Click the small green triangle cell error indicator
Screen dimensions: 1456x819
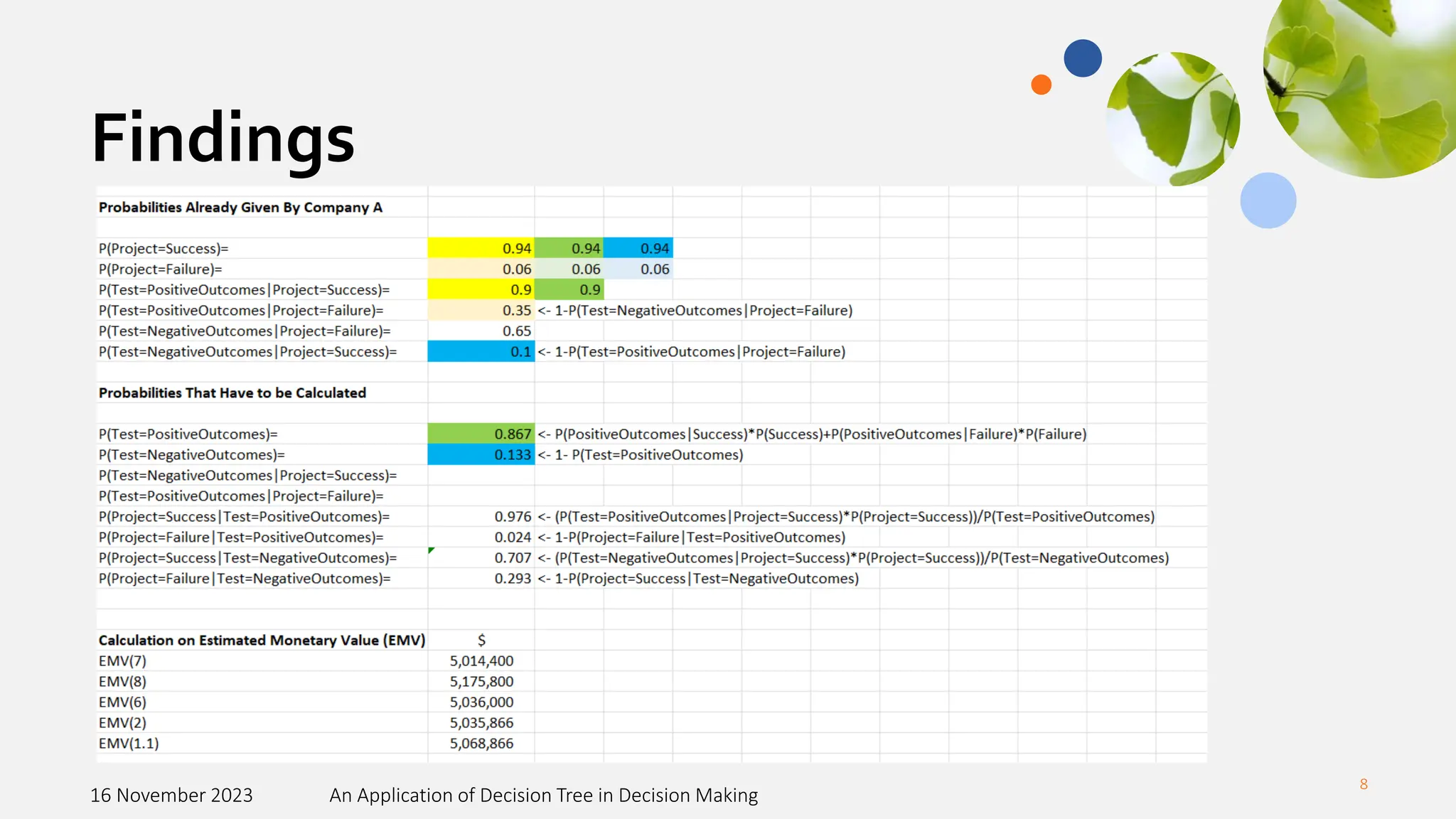431,550
